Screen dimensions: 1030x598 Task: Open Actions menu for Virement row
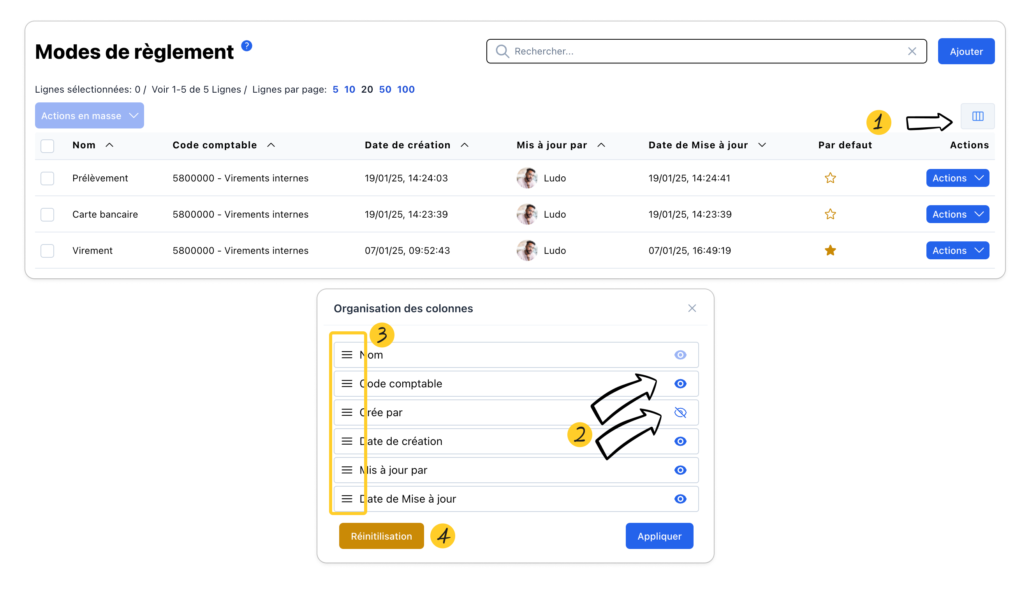pos(957,251)
